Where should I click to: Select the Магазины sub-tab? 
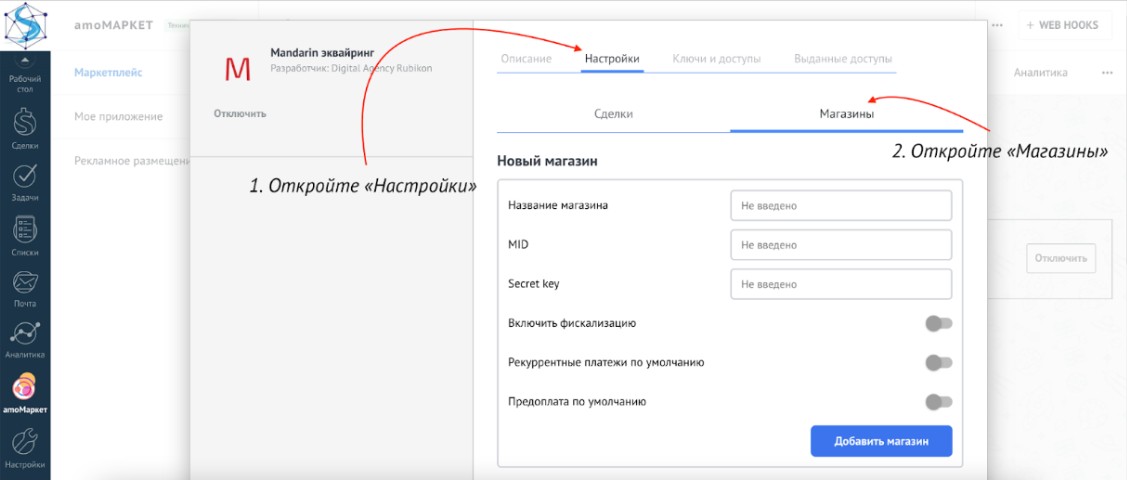(x=847, y=114)
